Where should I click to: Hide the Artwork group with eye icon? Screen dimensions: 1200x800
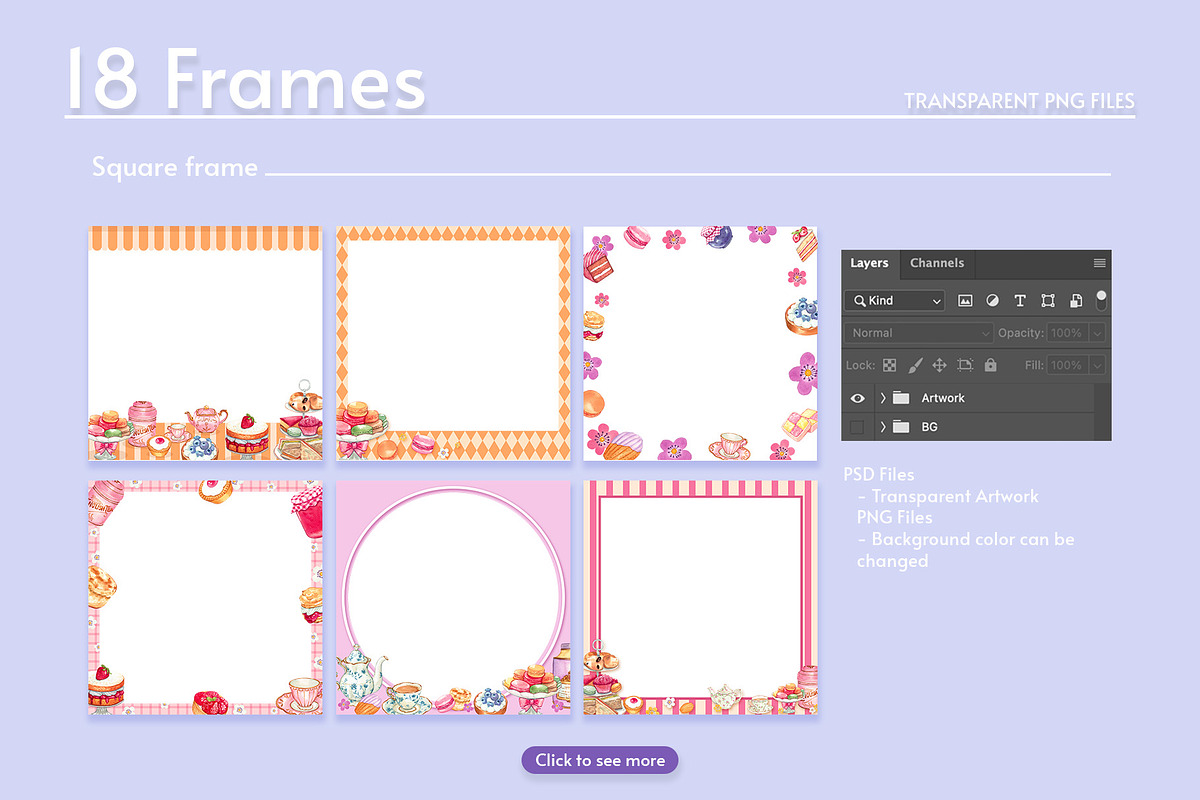pos(857,398)
